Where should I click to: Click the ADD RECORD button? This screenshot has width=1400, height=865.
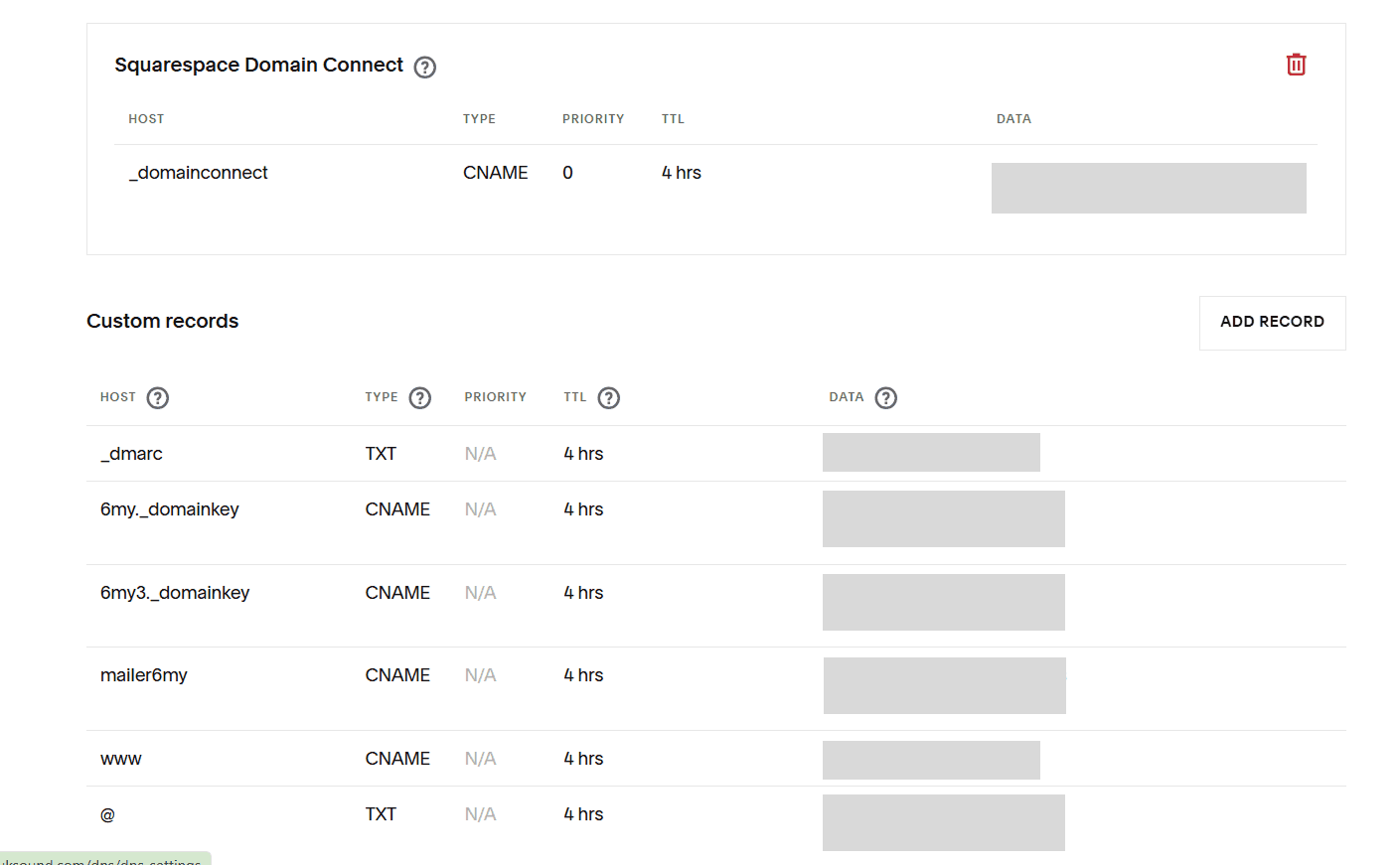tap(1272, 323)
